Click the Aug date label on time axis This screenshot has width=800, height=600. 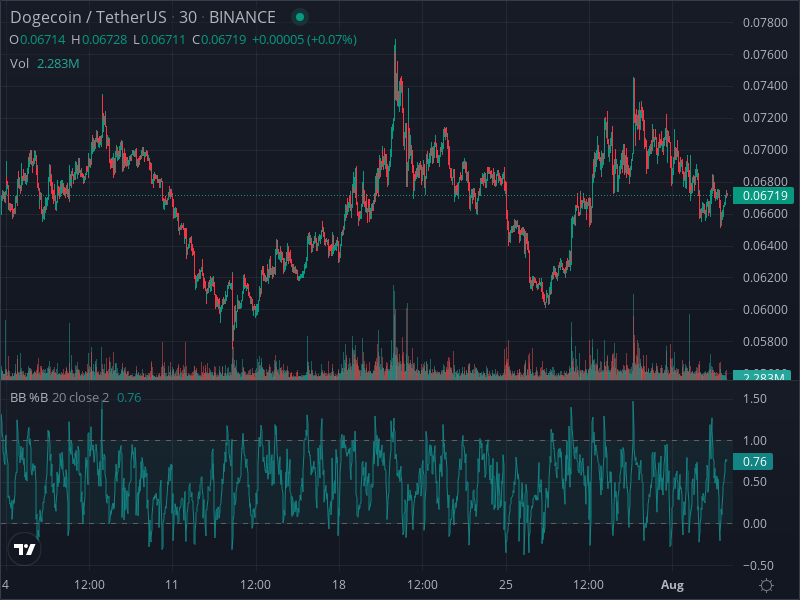pyautogui.click(x=672, y=585)
